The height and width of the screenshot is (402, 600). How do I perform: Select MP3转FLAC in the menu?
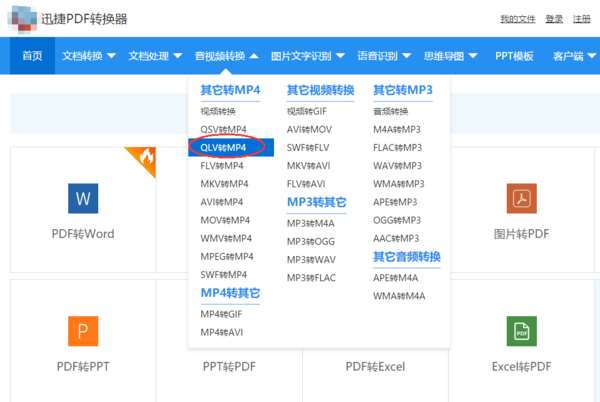pos(311,277)
